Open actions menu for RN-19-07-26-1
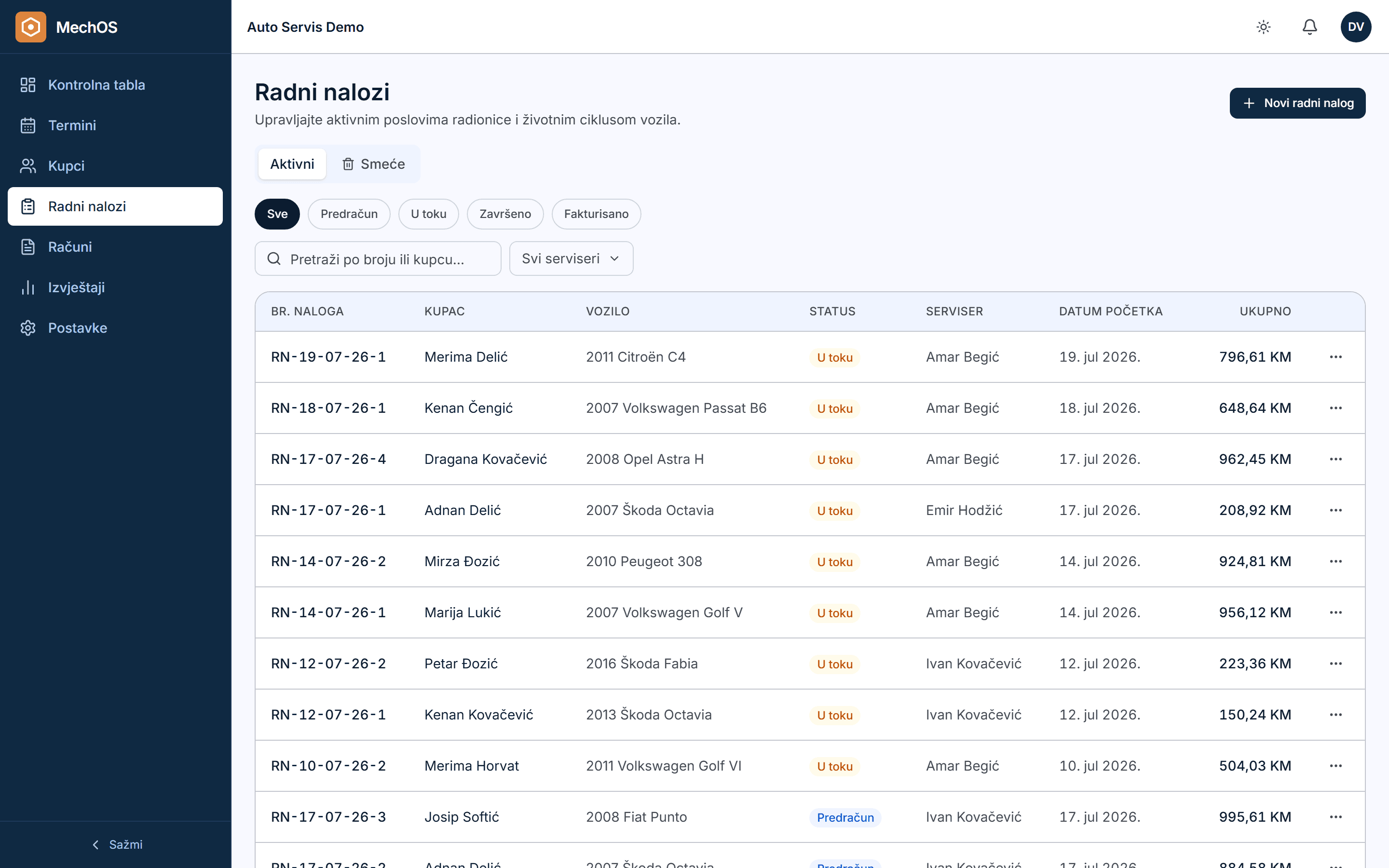1389x868 pixels. (x=1335, y=357)
